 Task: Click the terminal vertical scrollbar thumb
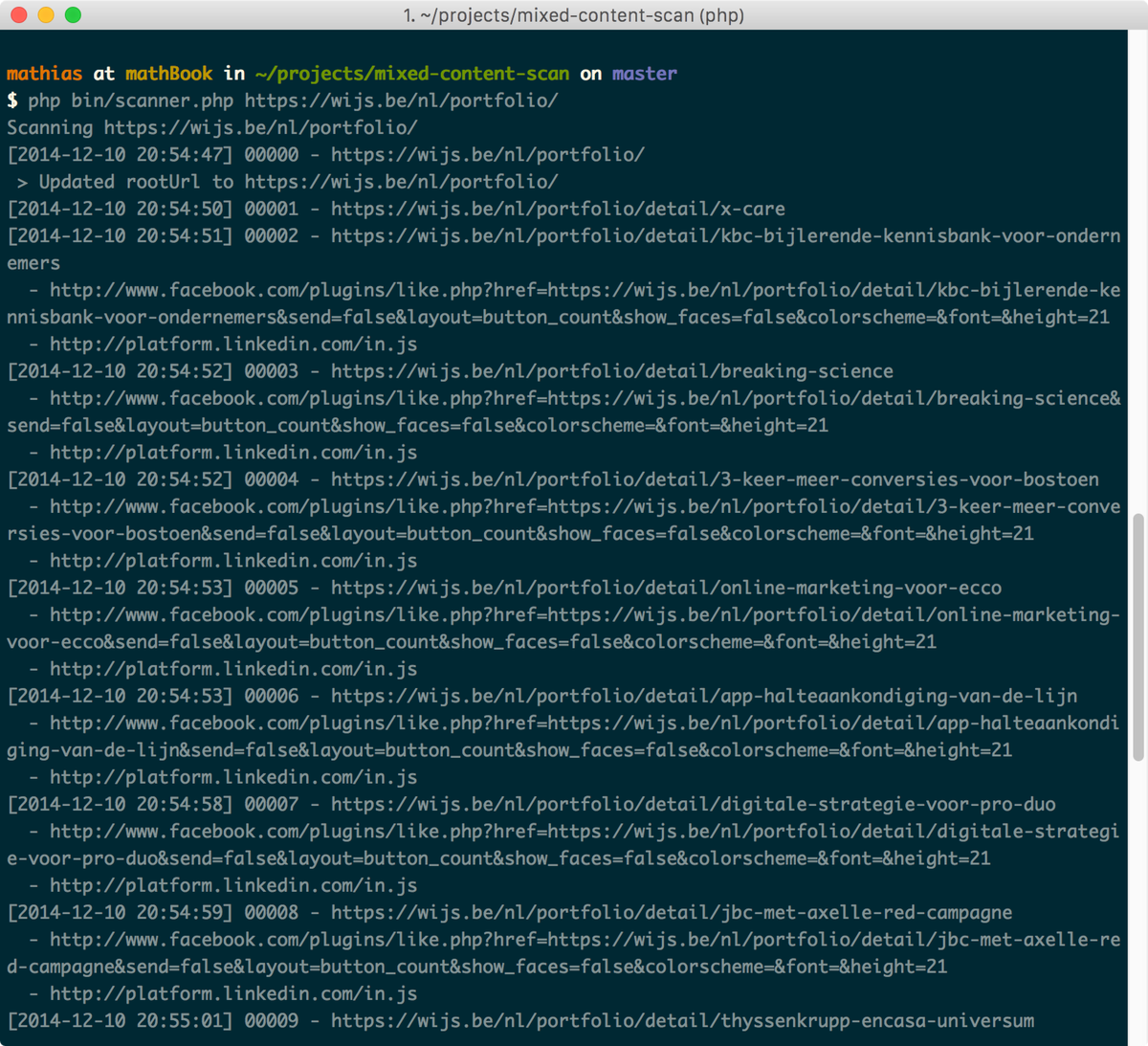click(x=1137, y=637)
